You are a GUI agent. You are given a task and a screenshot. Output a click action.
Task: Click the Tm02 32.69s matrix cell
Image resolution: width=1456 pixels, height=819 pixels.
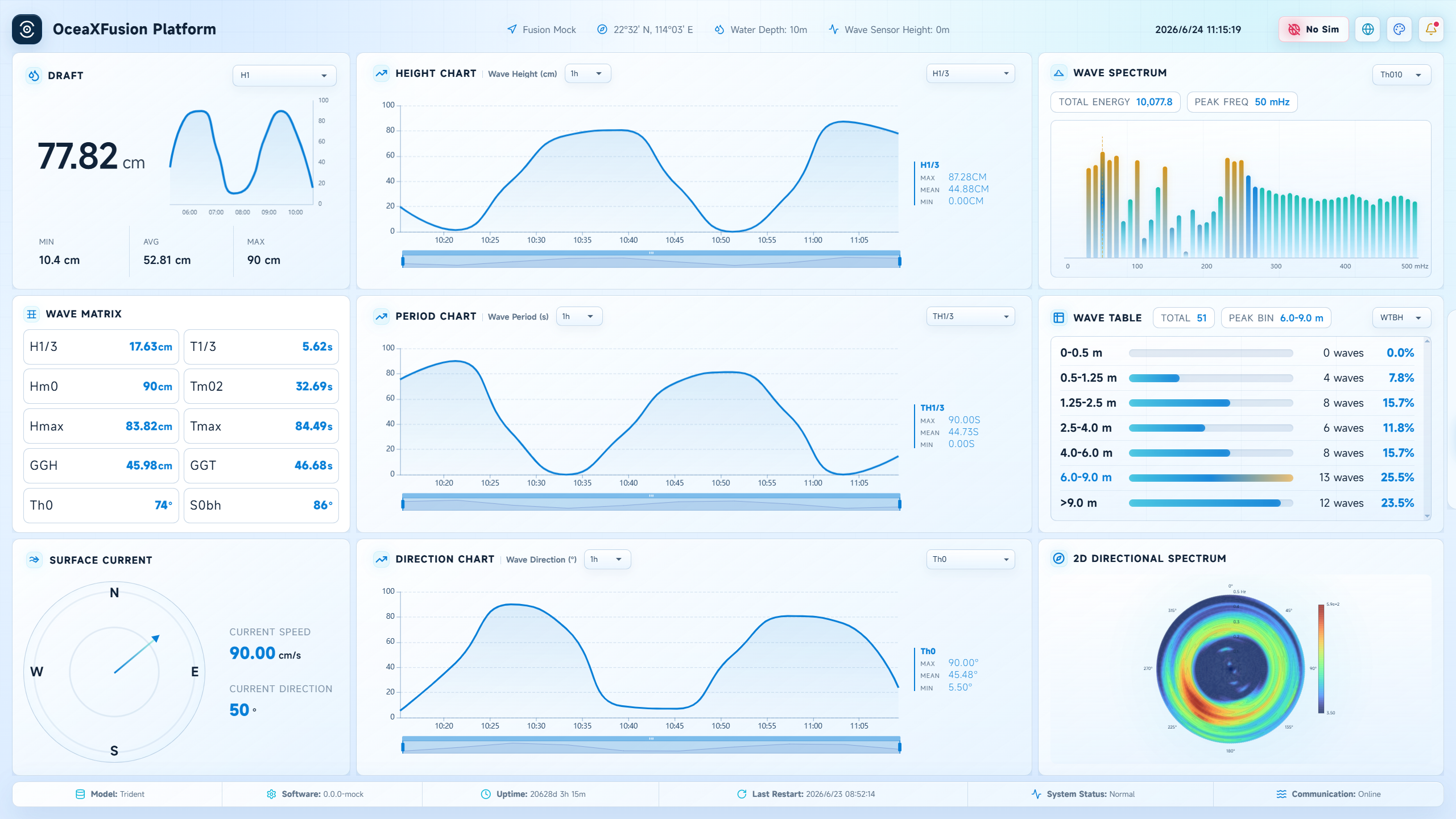coord(261,386)
